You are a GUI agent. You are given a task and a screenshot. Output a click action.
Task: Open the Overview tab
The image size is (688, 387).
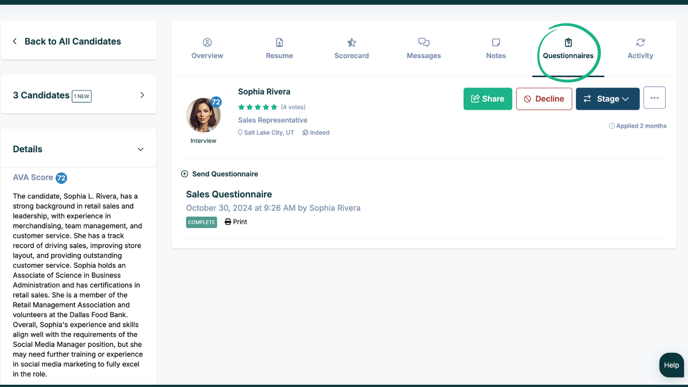tap(207, 49)
